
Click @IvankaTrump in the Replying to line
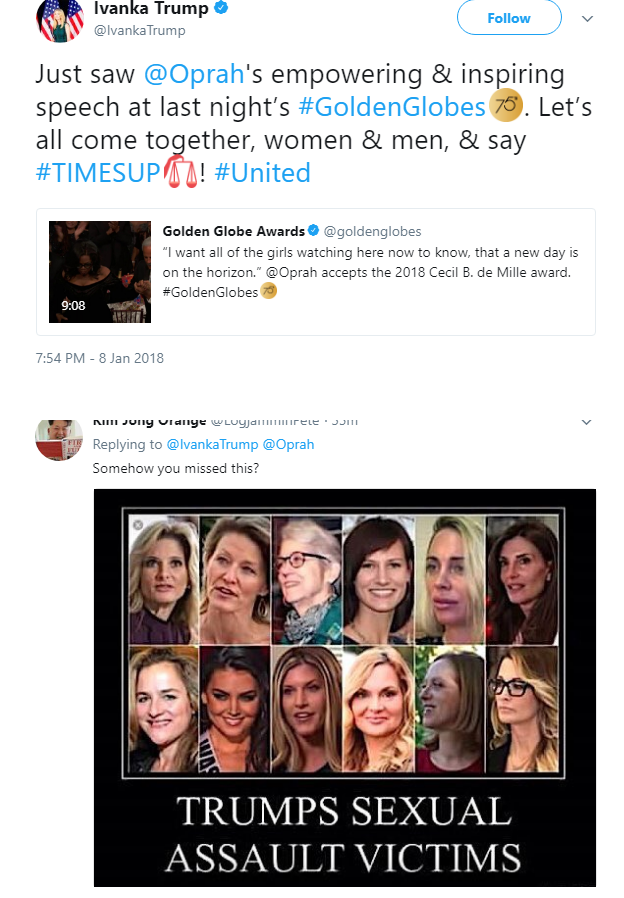(x=212, y=444)
